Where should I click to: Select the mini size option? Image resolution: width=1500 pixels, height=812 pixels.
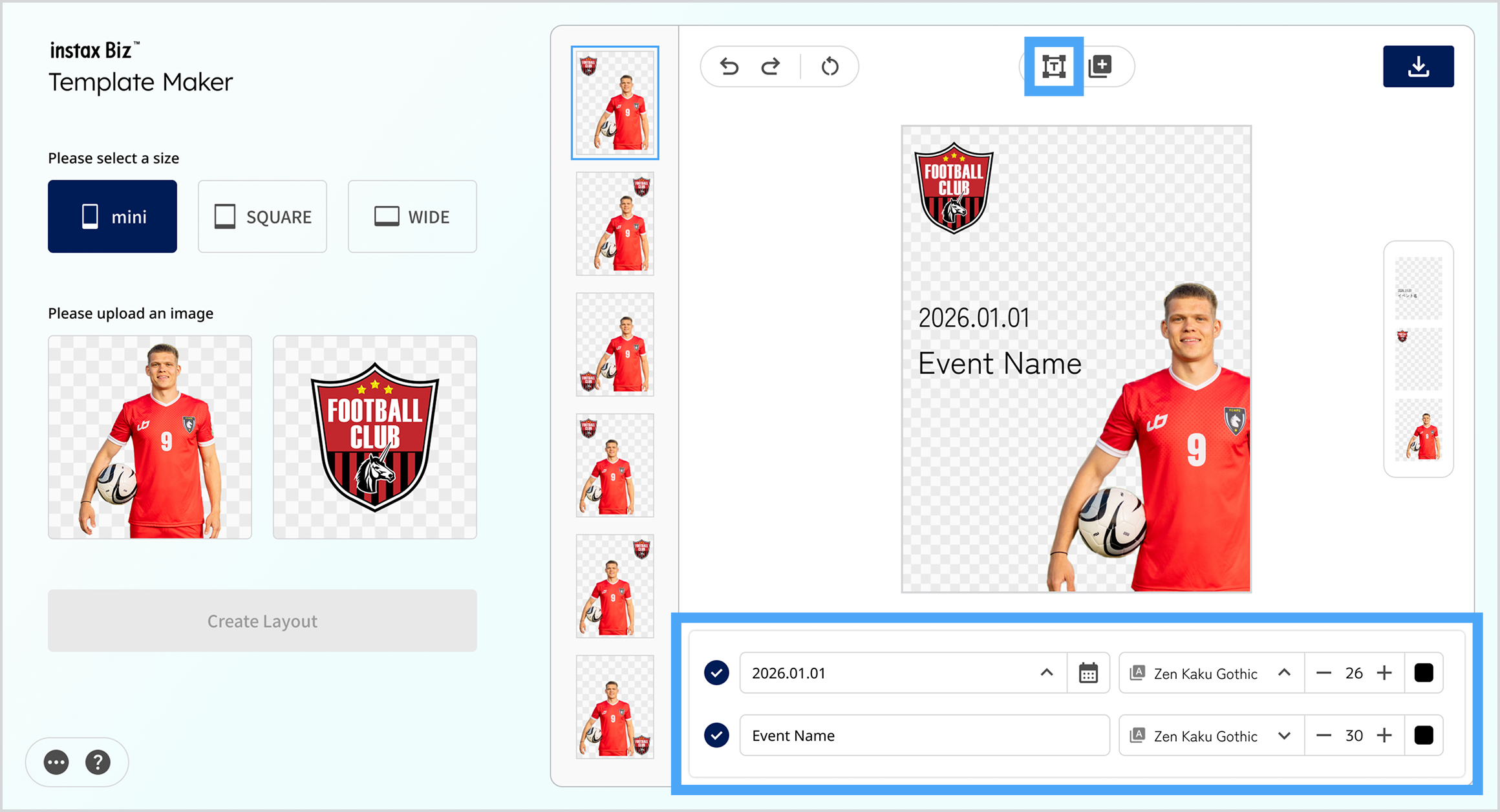click(112, 217)
